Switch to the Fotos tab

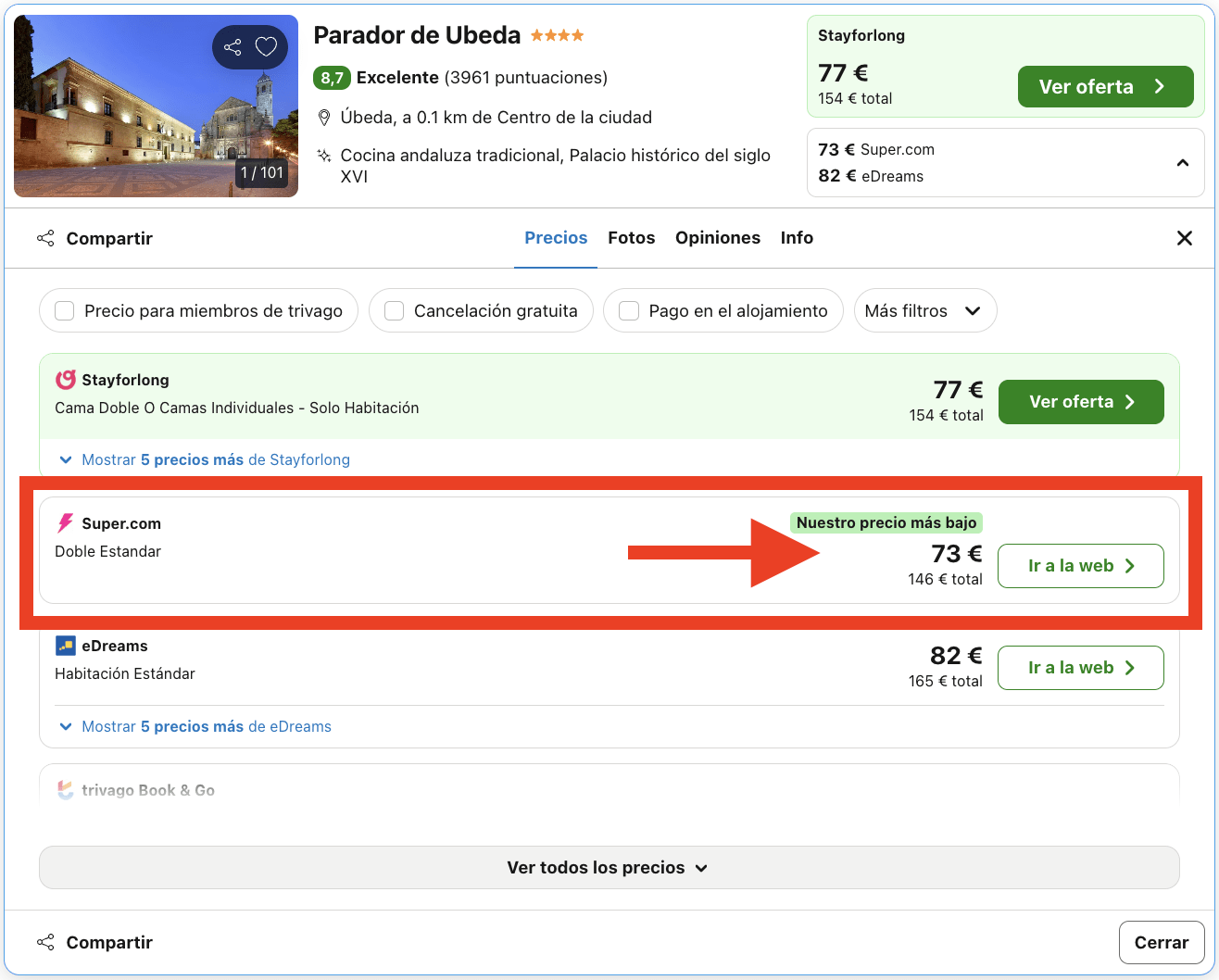point(631,238)
